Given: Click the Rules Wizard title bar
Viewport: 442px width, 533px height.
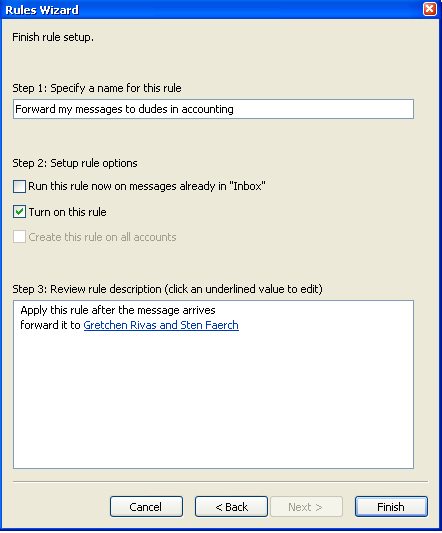Looking at the screenshot, I should (211, 10).
